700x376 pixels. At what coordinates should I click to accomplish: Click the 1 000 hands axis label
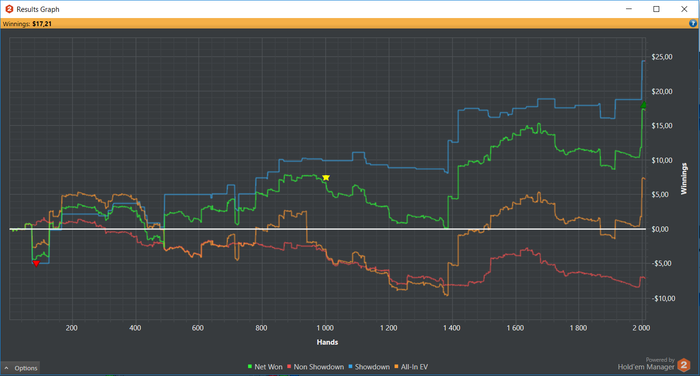[x=325, y=328]
